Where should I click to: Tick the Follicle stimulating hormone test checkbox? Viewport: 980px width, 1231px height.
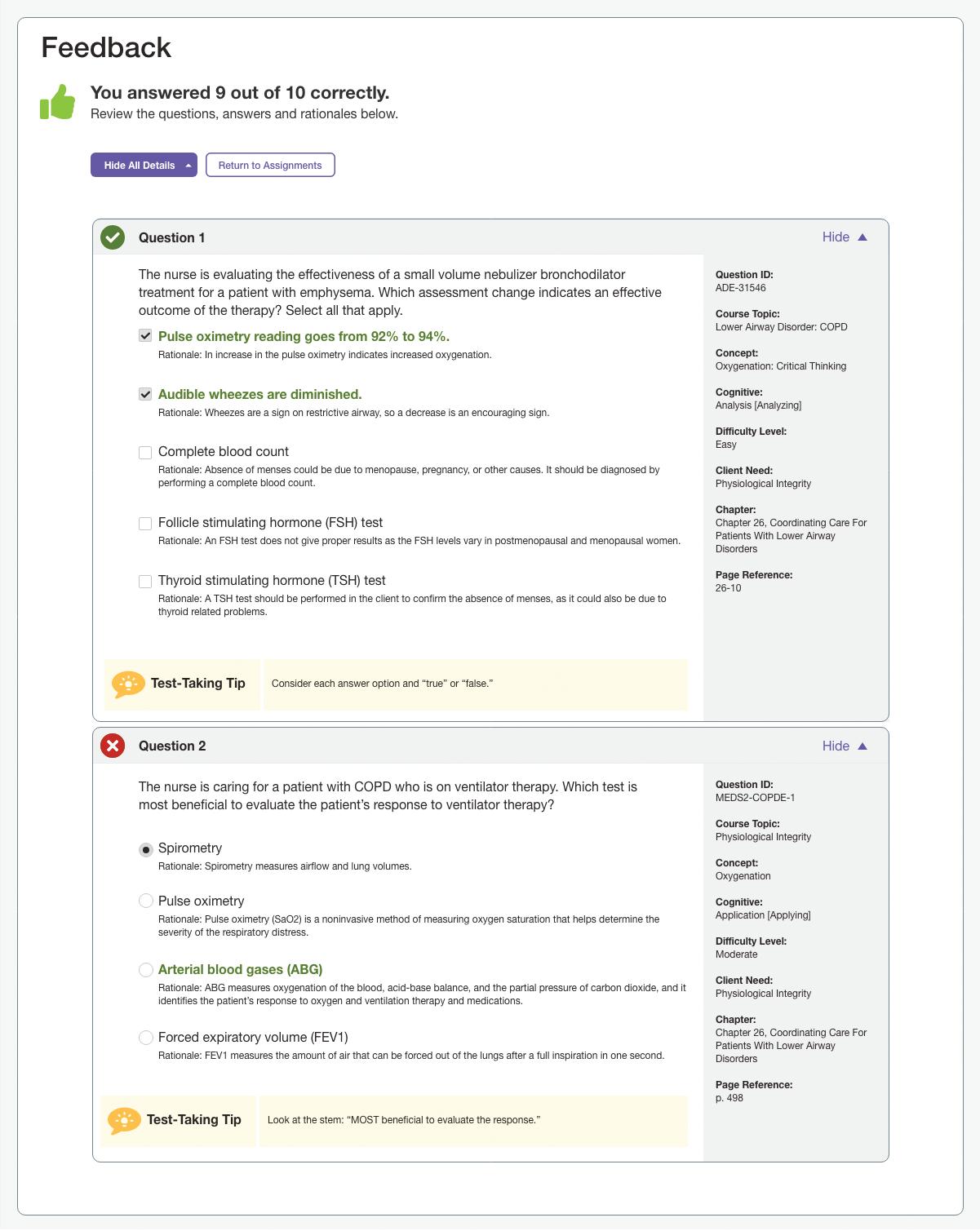click(145, 523)
